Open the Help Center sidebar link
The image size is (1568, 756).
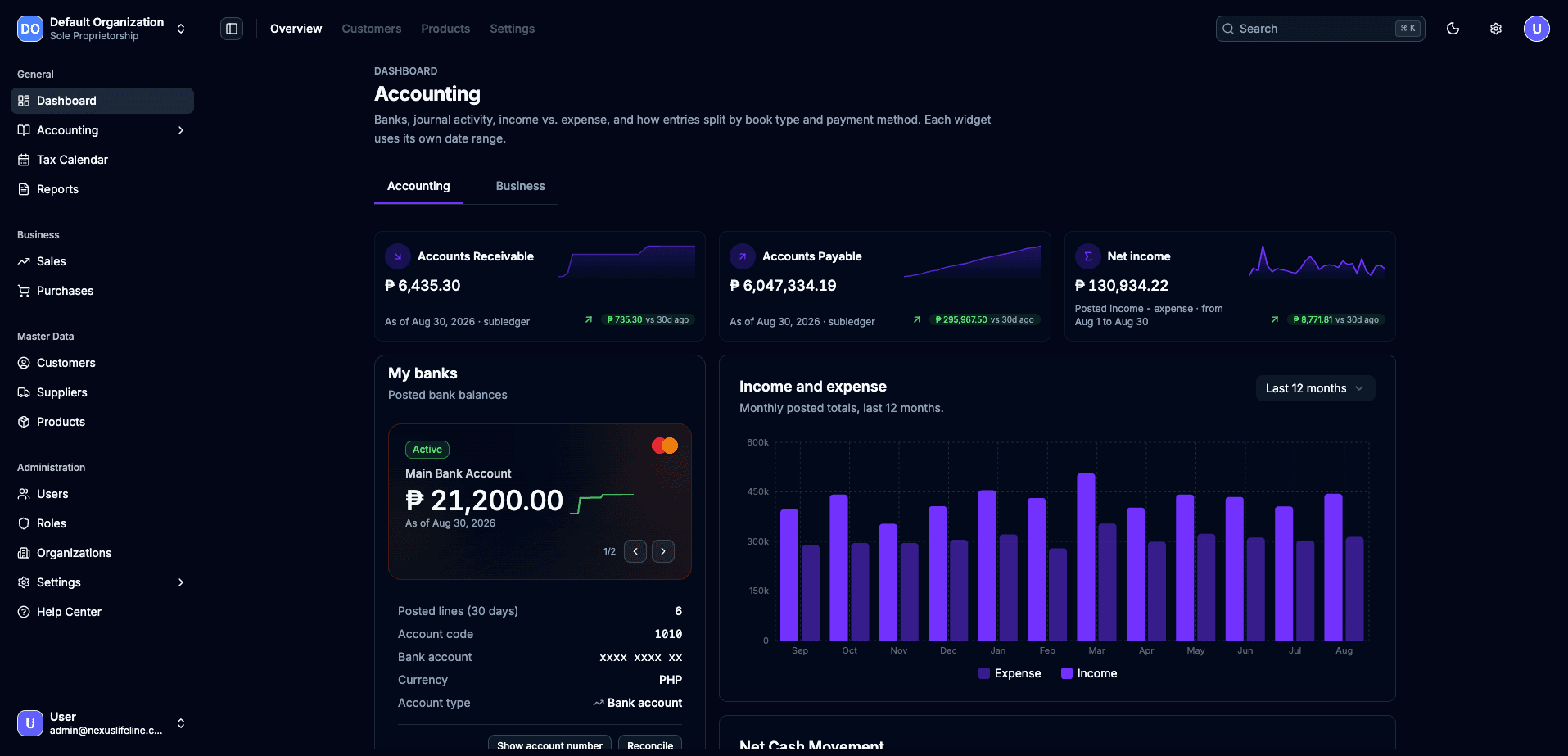point(102,612)
